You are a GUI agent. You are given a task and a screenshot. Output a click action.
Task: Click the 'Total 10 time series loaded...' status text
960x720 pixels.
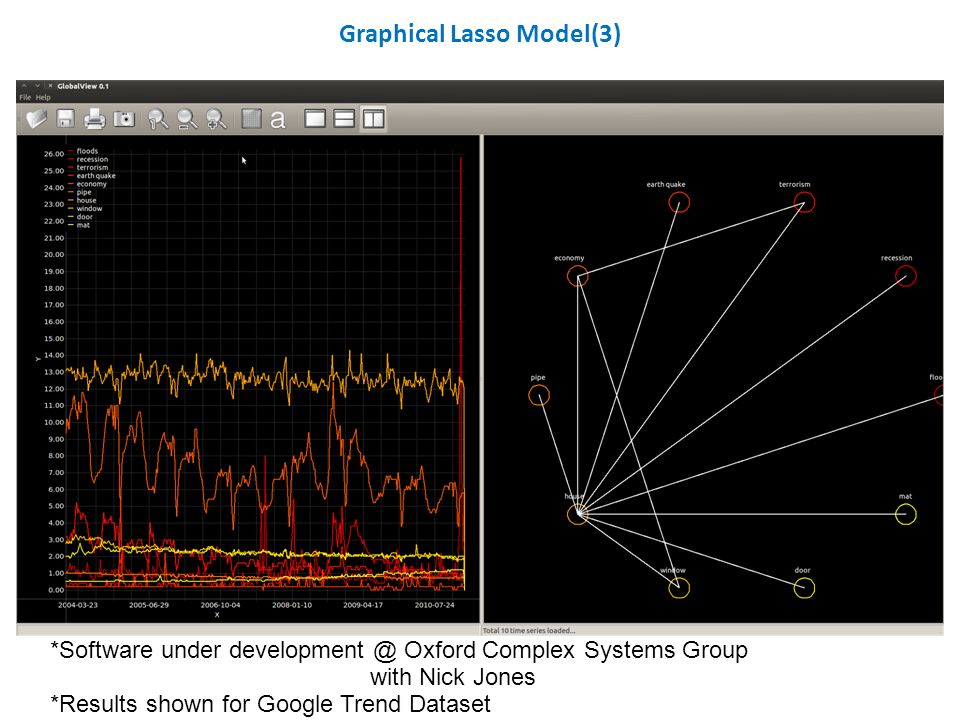pyautogui.click(x=529, y=630)
